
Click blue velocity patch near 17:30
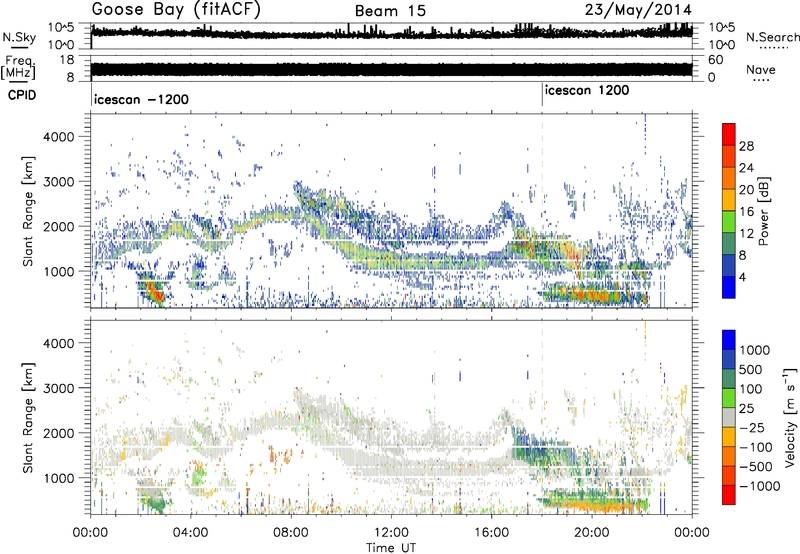click(531, 446)
